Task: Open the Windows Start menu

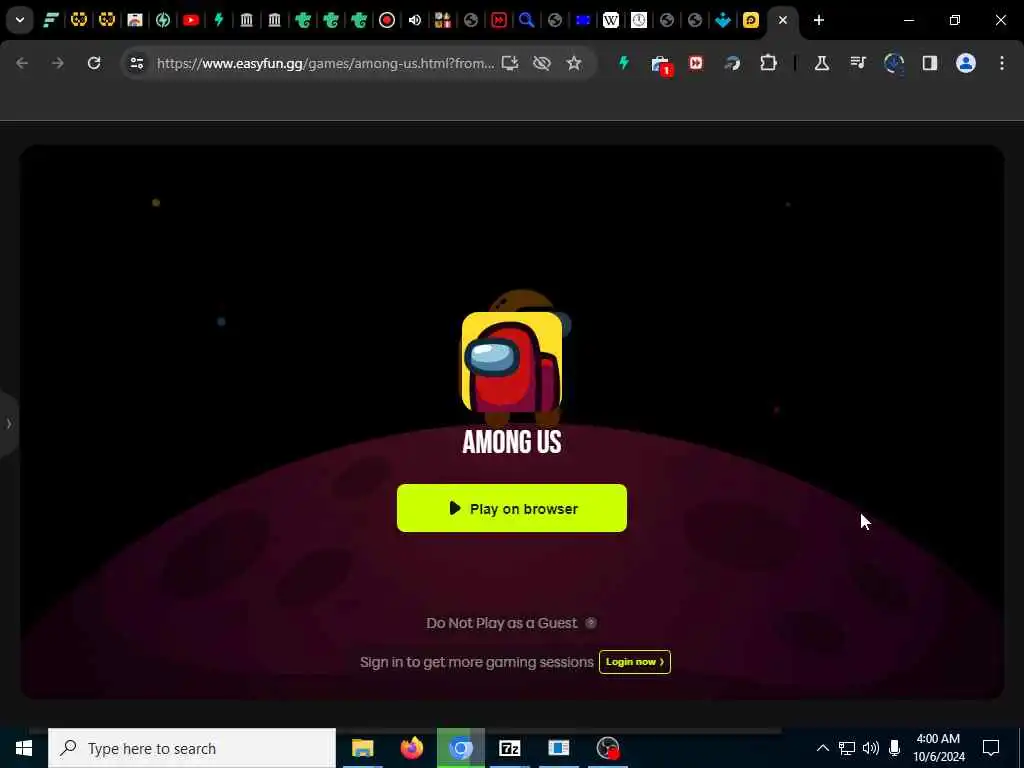Action: 24,748
